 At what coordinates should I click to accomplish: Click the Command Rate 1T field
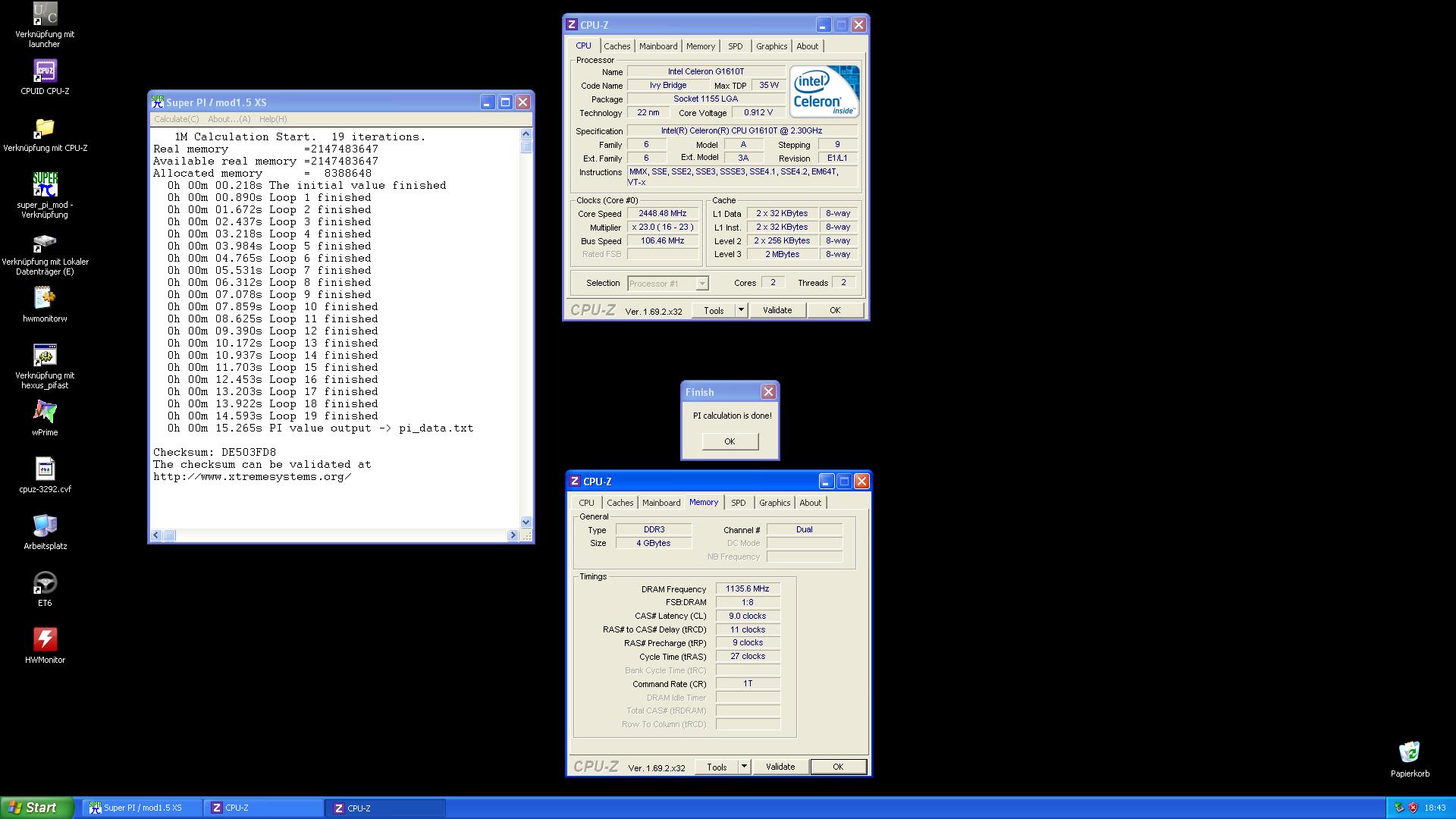(x=747, y=684)
